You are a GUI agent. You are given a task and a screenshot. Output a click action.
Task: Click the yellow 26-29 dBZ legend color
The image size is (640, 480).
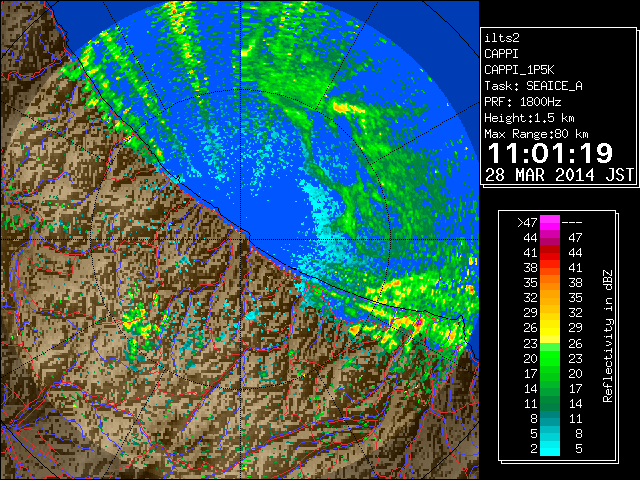550,328
